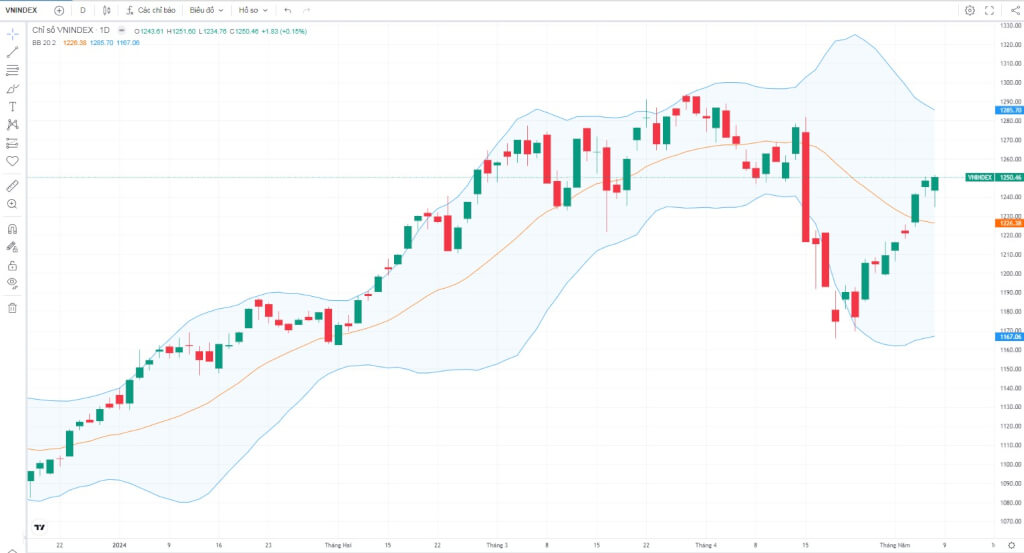Click the Tháng 4 date label

click(705, 545)
